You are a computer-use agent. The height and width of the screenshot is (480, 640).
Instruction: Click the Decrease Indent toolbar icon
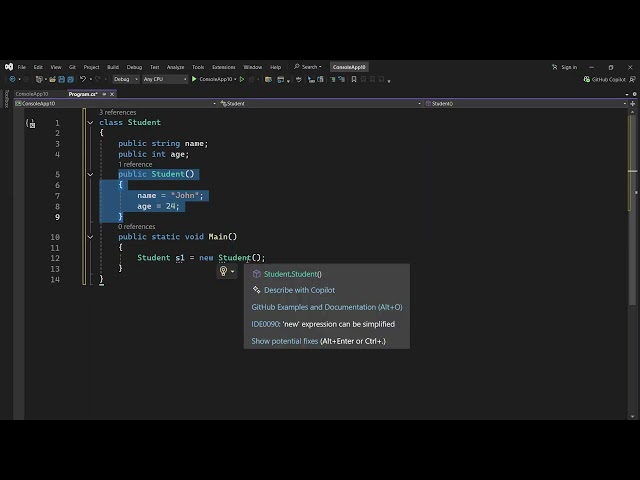311,79
